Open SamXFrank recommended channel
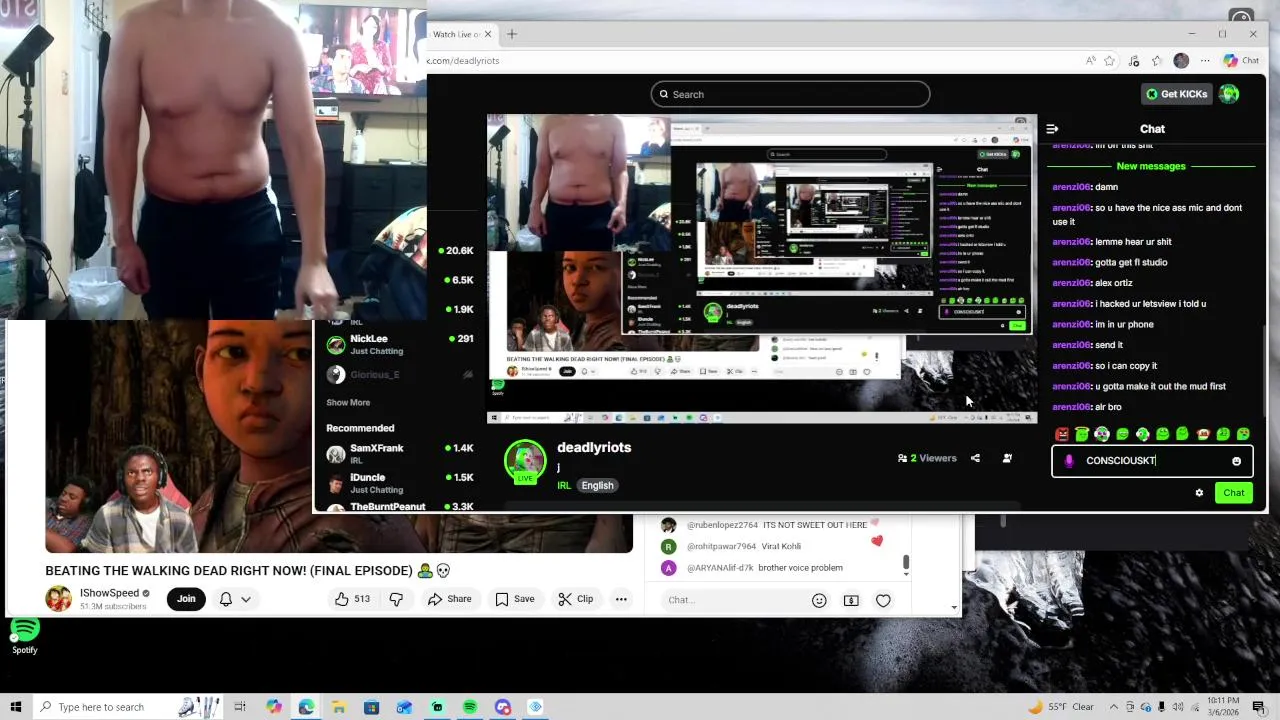The image size is (1280, 720). click(400, 454)
